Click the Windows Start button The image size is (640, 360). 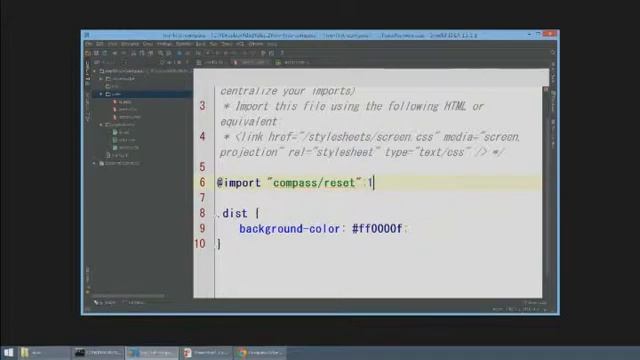(8, 353)
